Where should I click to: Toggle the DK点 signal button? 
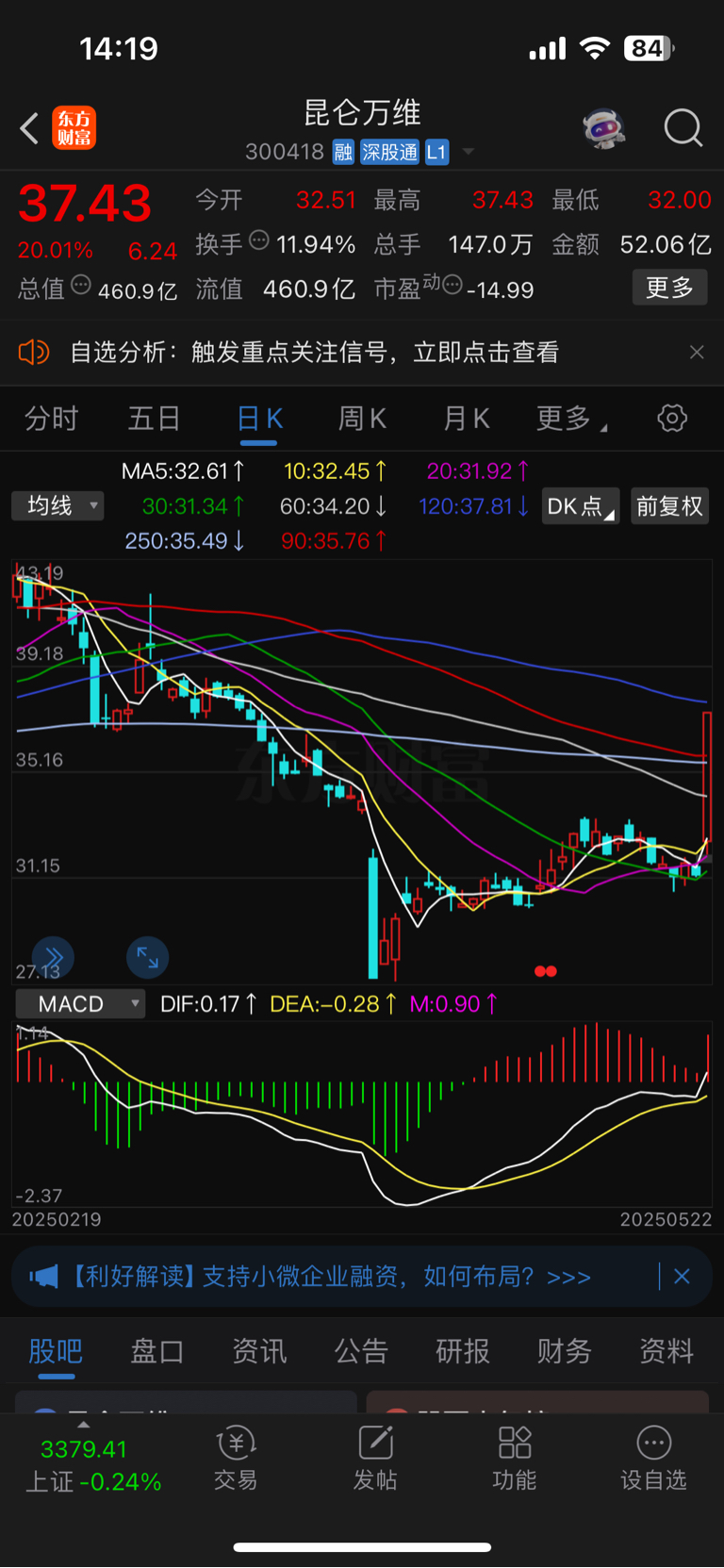[581, 506]
